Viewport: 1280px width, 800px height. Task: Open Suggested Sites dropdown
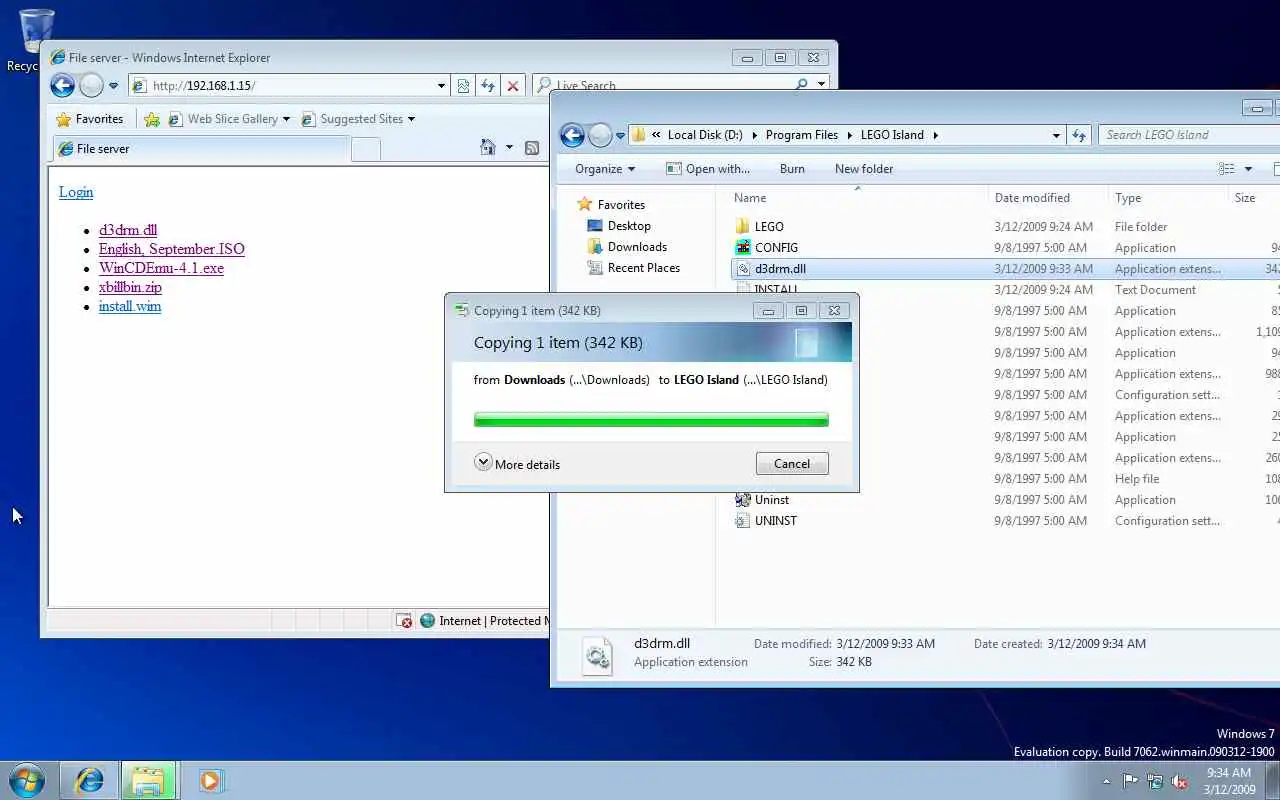coord(358,119)
